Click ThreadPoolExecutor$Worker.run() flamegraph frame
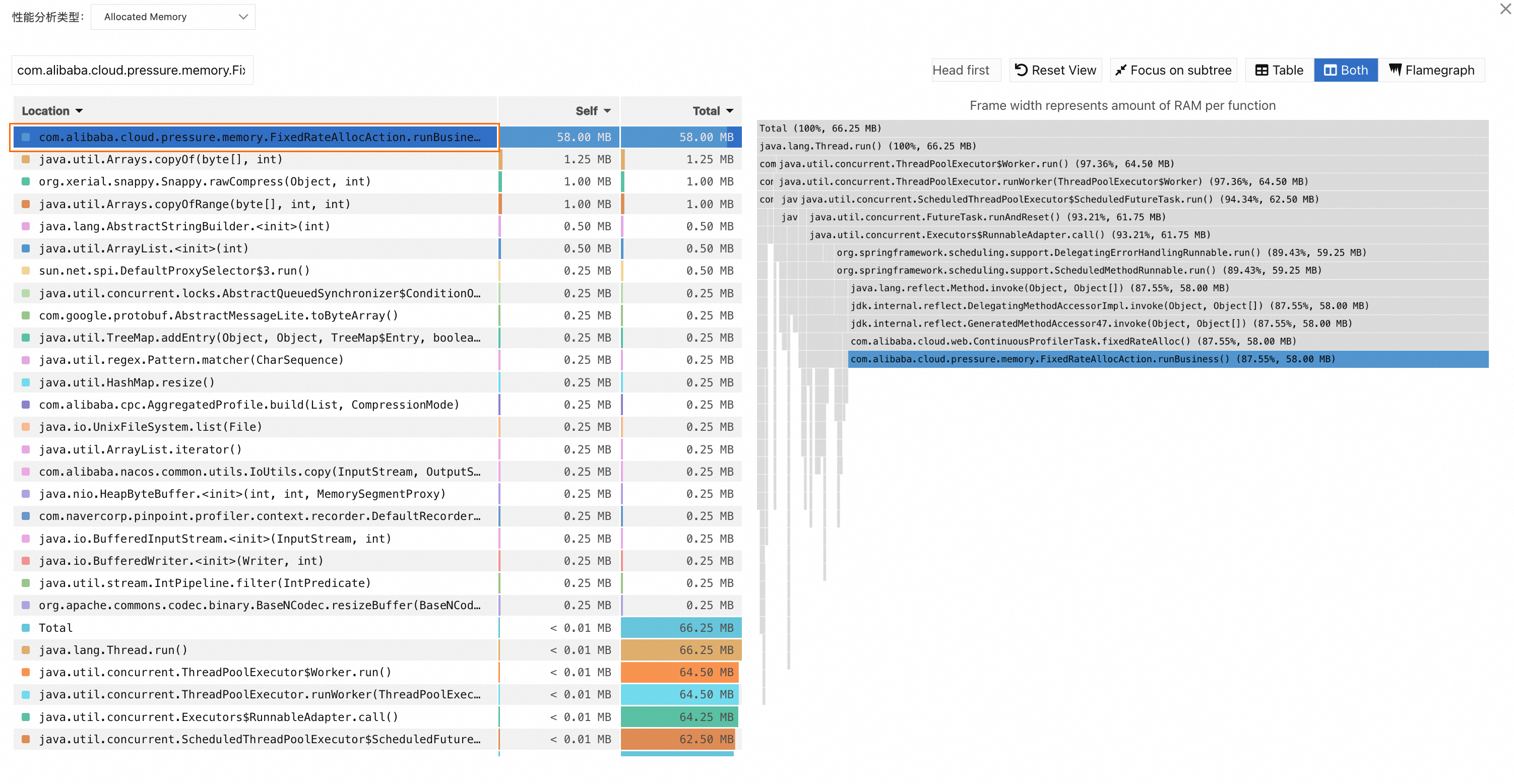 (1132, 164)
